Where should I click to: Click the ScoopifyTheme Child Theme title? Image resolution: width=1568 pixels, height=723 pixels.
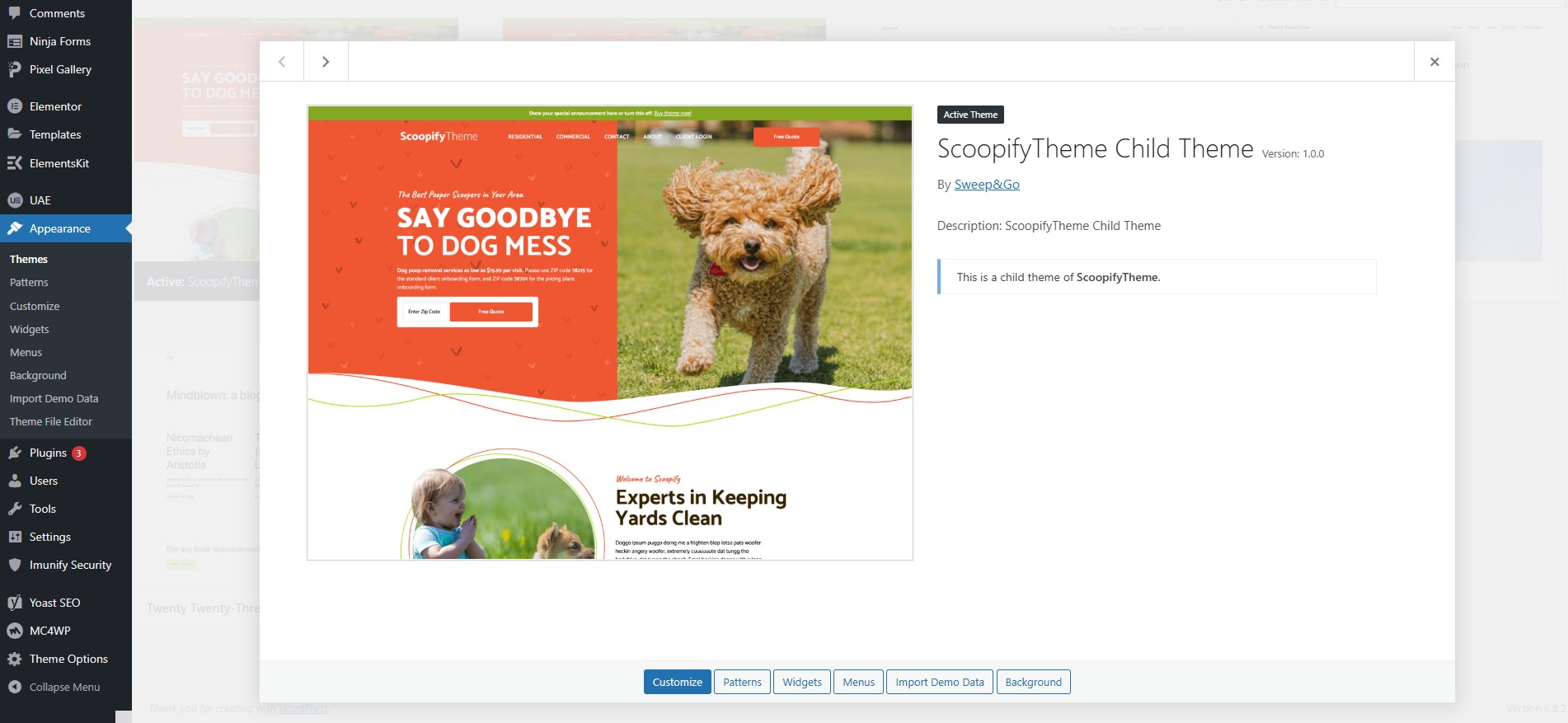click(x=1095, y=148)
